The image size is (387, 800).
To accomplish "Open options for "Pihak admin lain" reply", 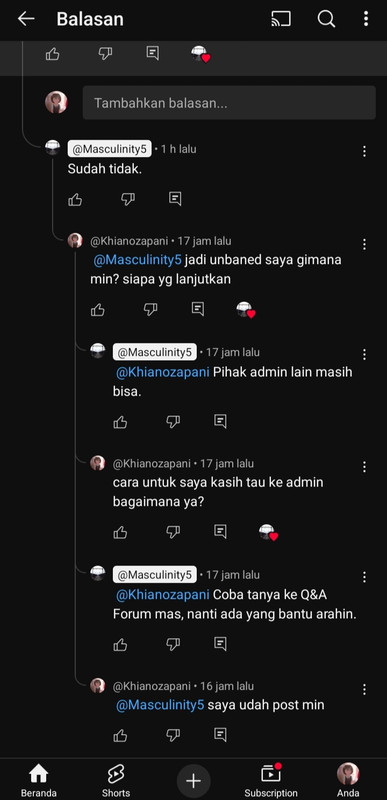I will 364,354.
